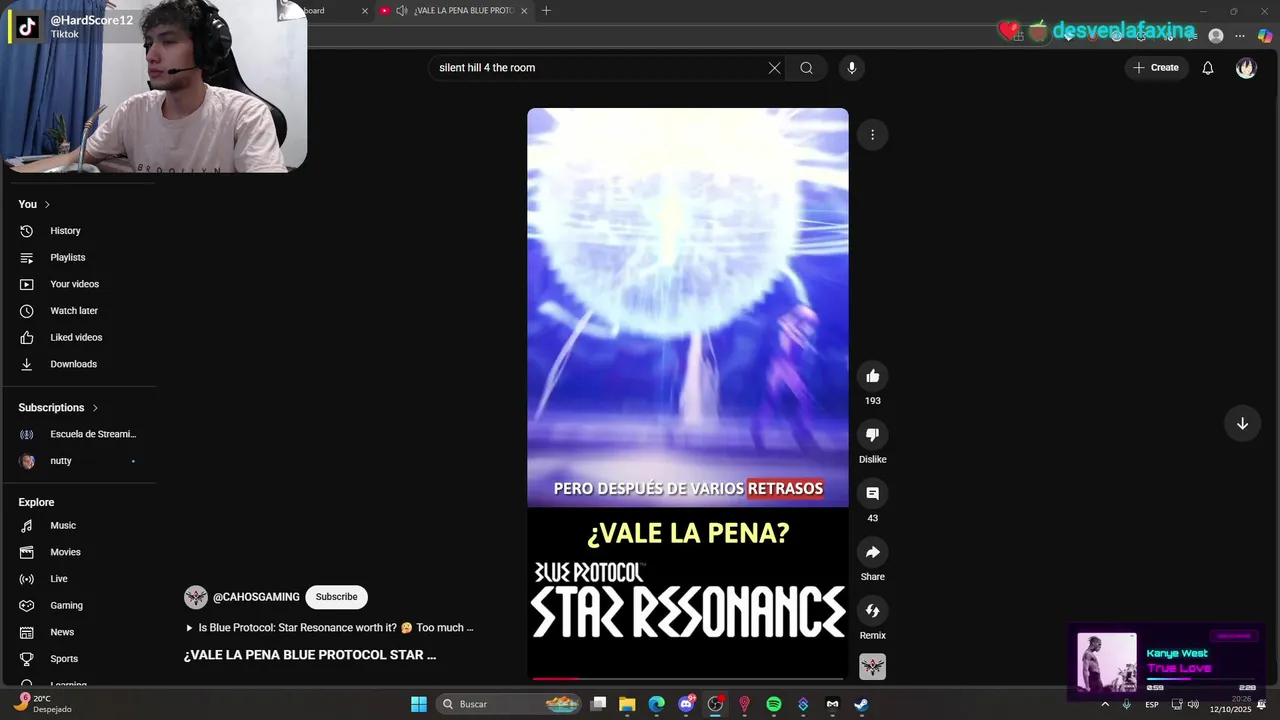Viewport: 1280px width, 720px height.
Task: Open a new browser tab with plus
Action: (x=546, y=11)
